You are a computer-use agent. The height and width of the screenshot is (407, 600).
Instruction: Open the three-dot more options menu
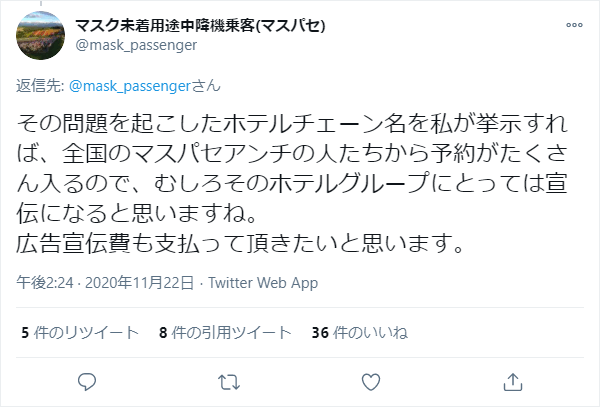point(574,25)
